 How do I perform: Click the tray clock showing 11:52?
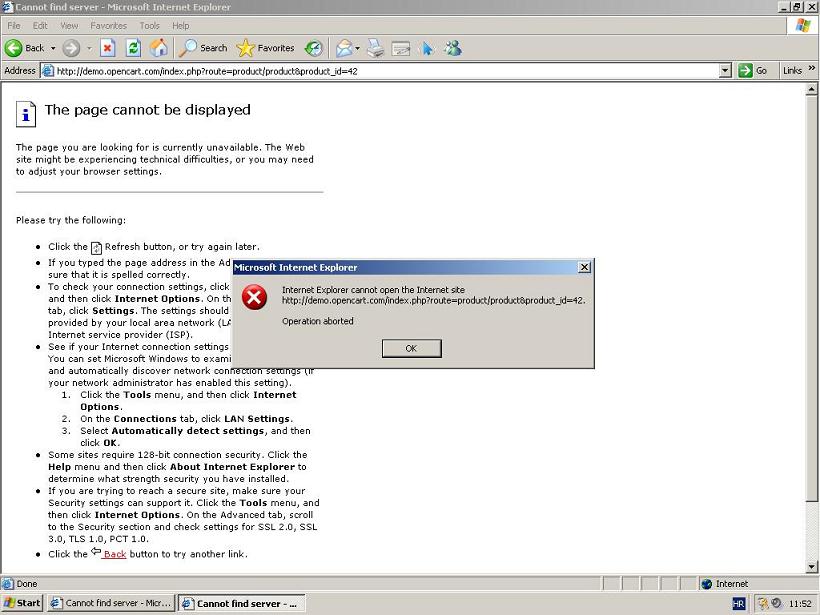click(x=800, y=604)
